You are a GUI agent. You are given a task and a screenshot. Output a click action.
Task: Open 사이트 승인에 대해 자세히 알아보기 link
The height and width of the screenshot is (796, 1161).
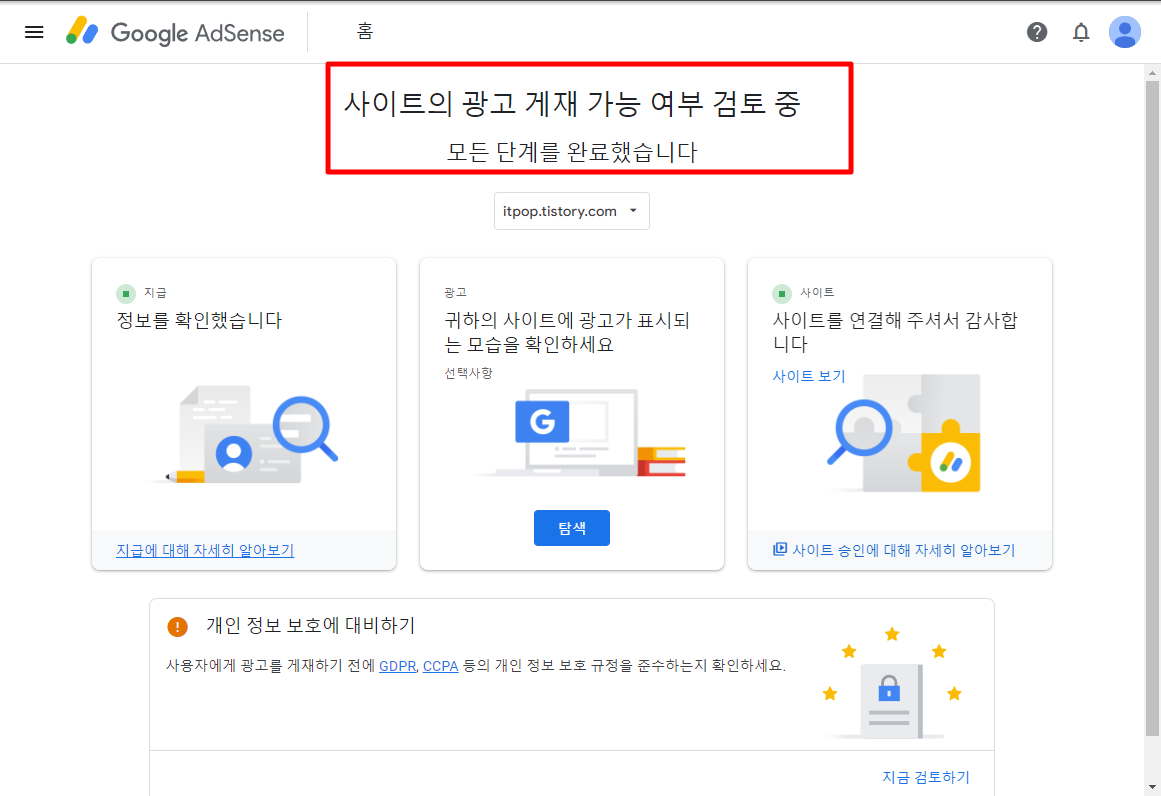click(903, 550)
